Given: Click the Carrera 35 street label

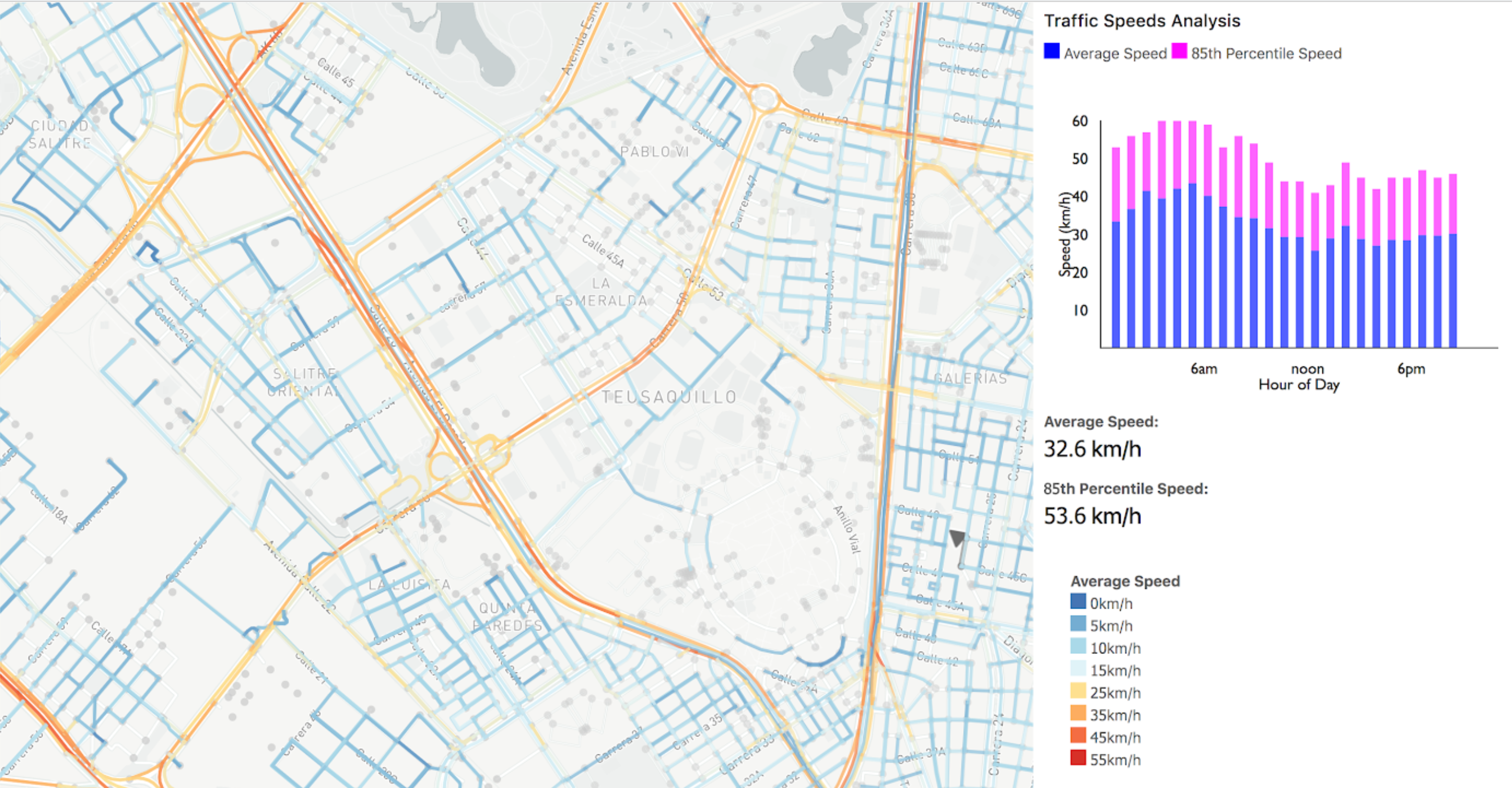Looking at the screenshot, I should click(x=698, y=731).
